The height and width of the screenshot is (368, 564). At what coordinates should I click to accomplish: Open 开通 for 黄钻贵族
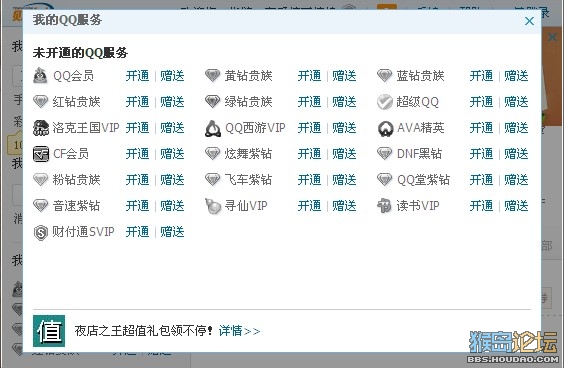pos(309,76)
